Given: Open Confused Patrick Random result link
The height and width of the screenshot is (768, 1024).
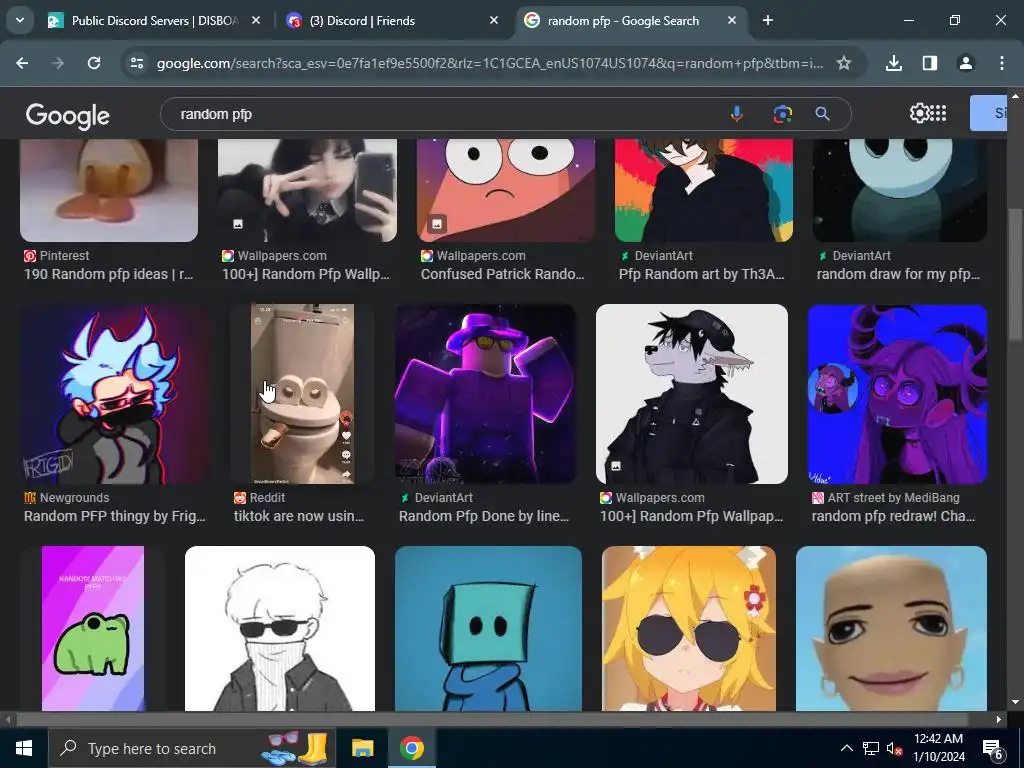Looking at the screenshot, I should coord(502,274).
